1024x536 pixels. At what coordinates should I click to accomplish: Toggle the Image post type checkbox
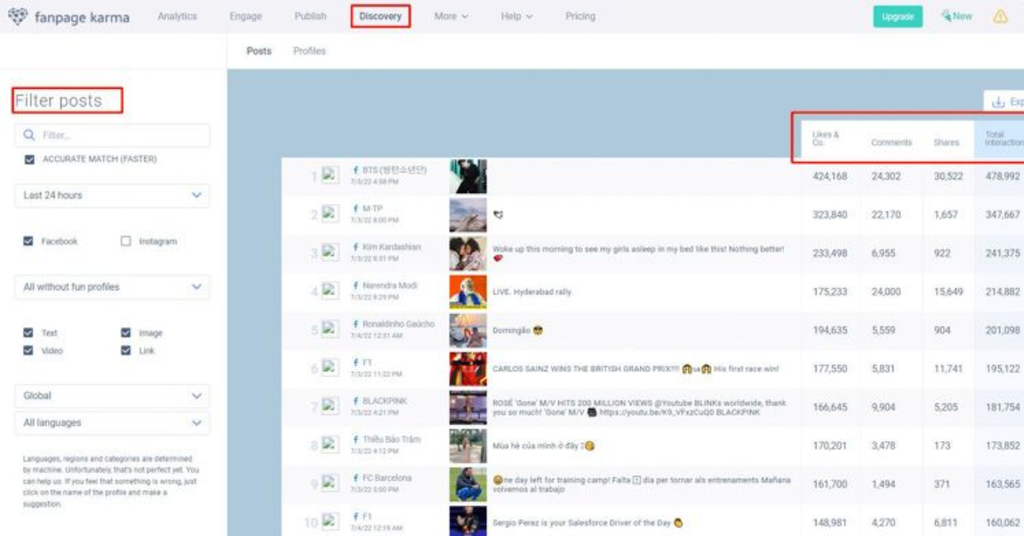pyautogui.click(x=125, y=332)
